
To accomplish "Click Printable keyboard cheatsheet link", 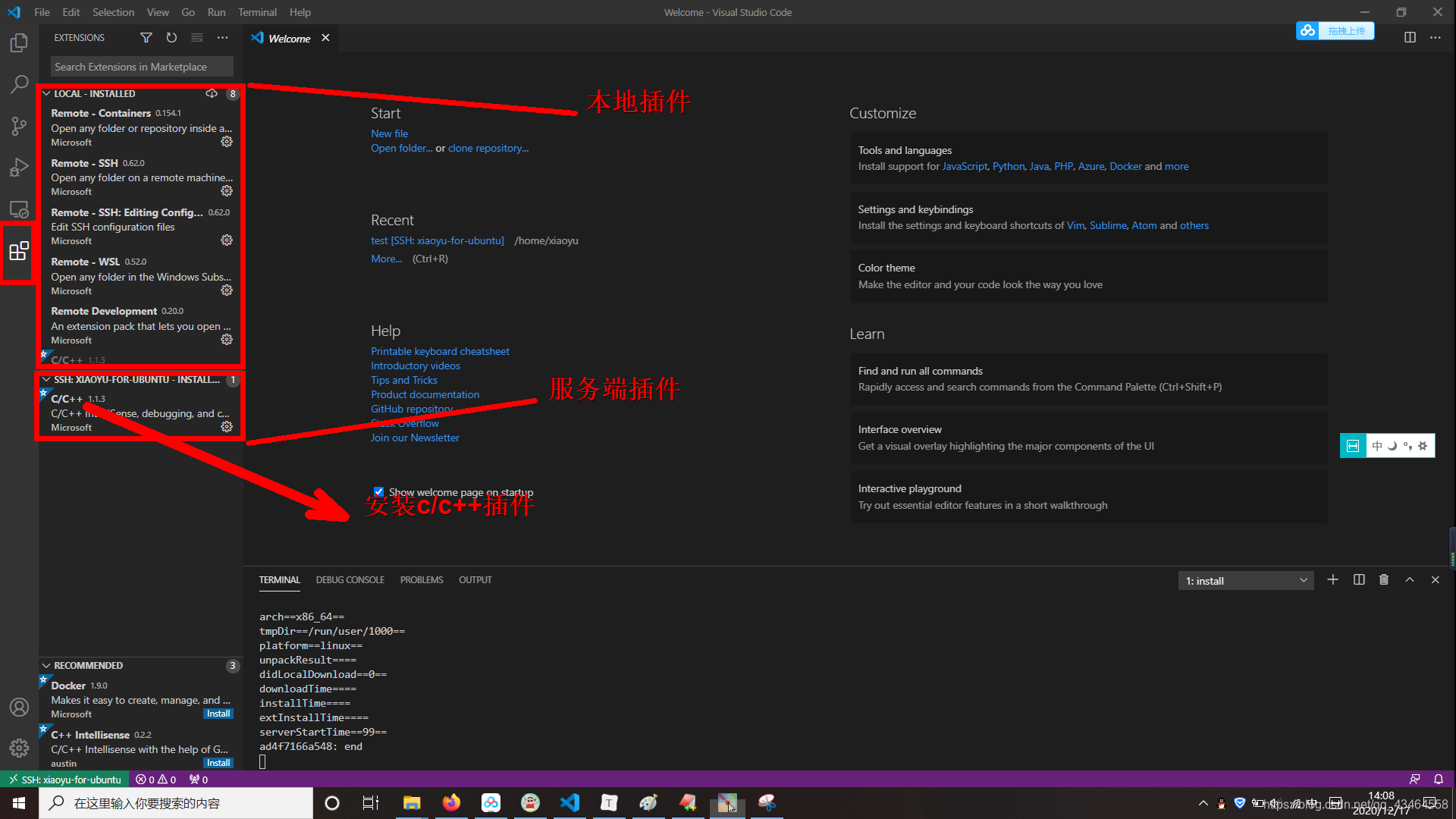I will 440,351.
